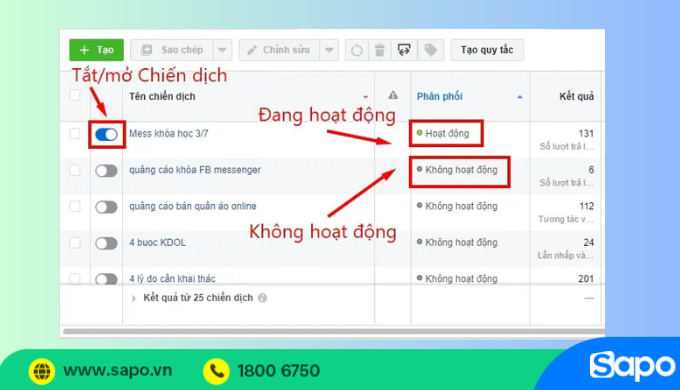Click result value 131
Viewport: 680px width, 390px height.
[x=586, y=134]
